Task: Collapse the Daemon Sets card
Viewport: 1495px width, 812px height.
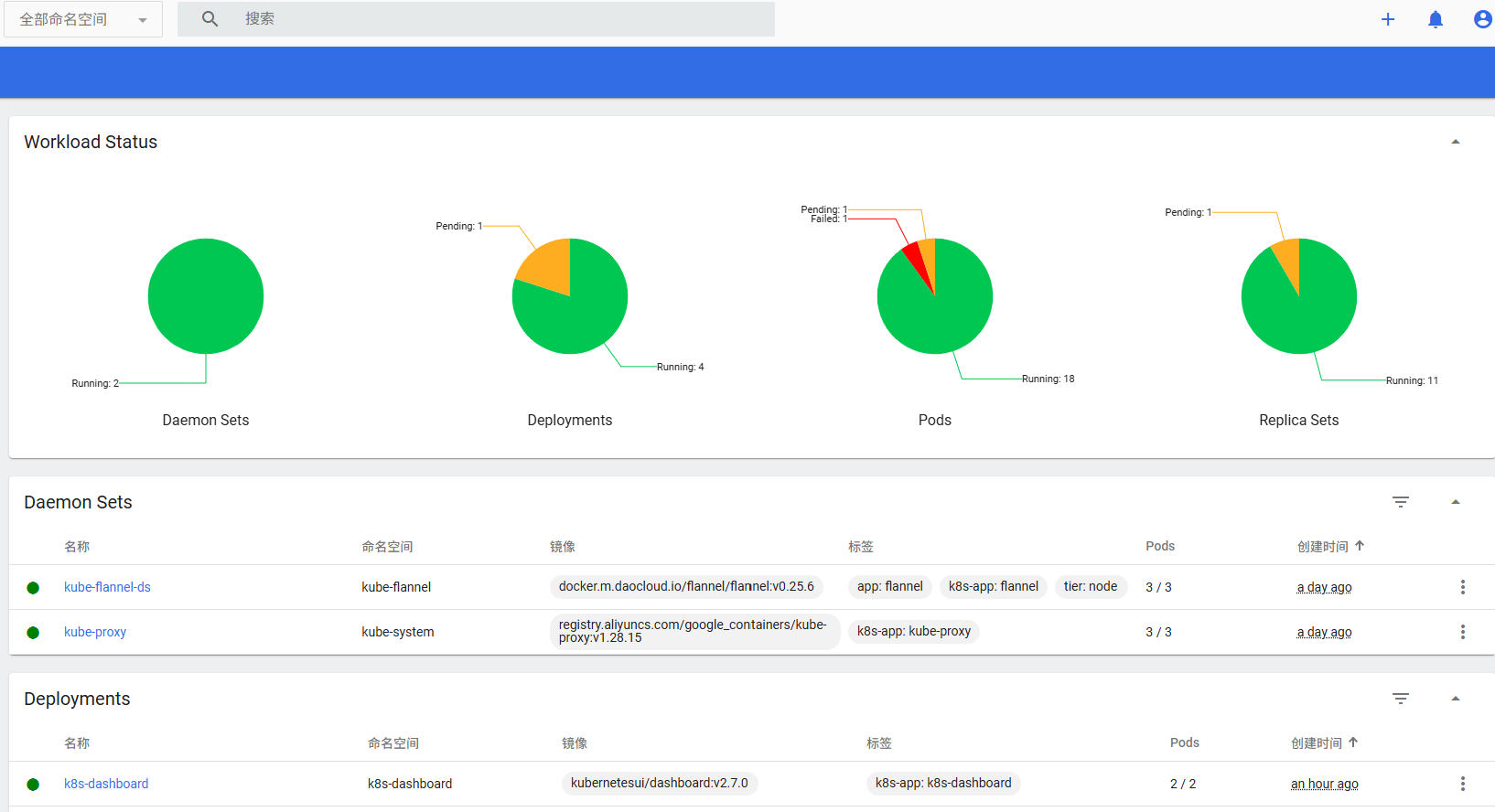Action: pyautogui.click(x=1456, y=502)
